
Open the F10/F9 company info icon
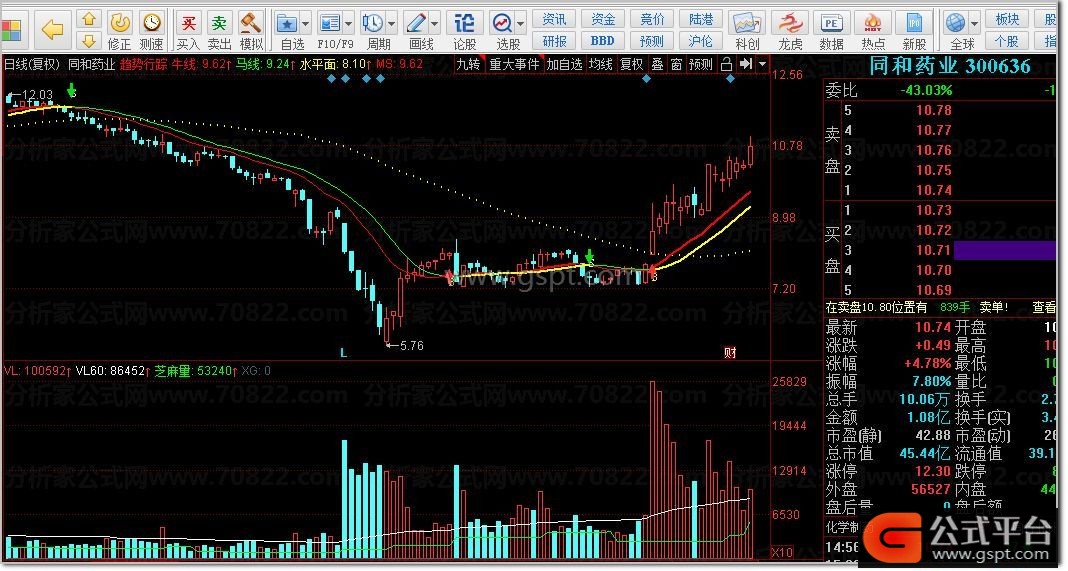[x=330, y=25]
